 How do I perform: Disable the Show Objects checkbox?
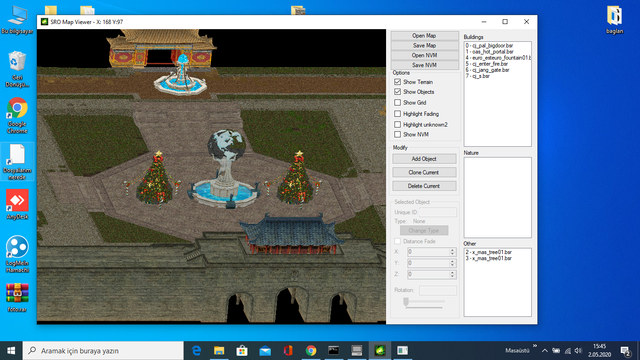tap(398, 92)
